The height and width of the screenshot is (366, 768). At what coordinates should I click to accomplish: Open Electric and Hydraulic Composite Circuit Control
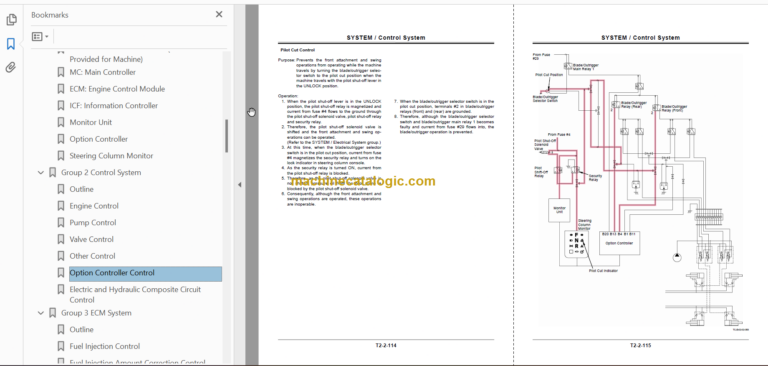coord(135,294)
